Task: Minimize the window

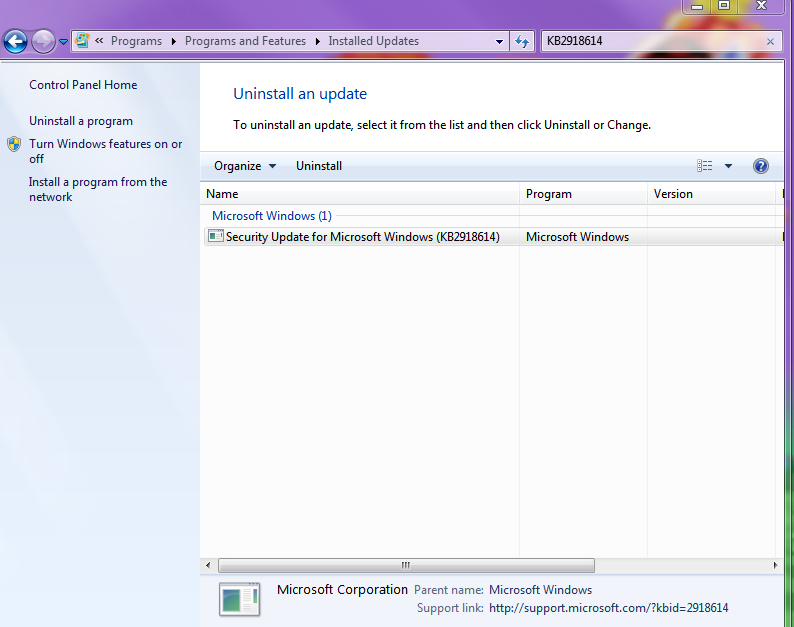Action: (x=697, y=6)
